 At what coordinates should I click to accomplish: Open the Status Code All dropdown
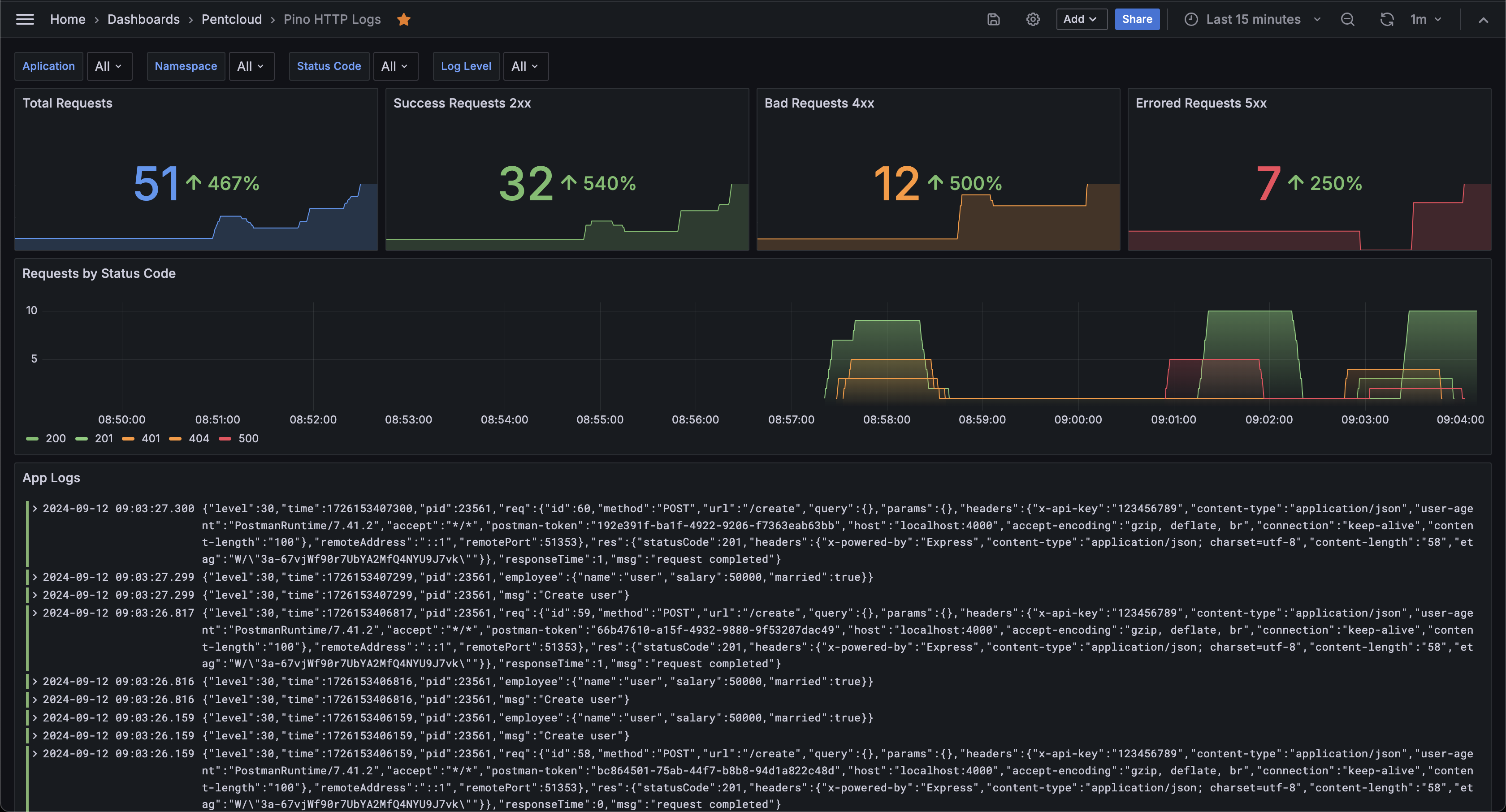(x=395, y=66)
